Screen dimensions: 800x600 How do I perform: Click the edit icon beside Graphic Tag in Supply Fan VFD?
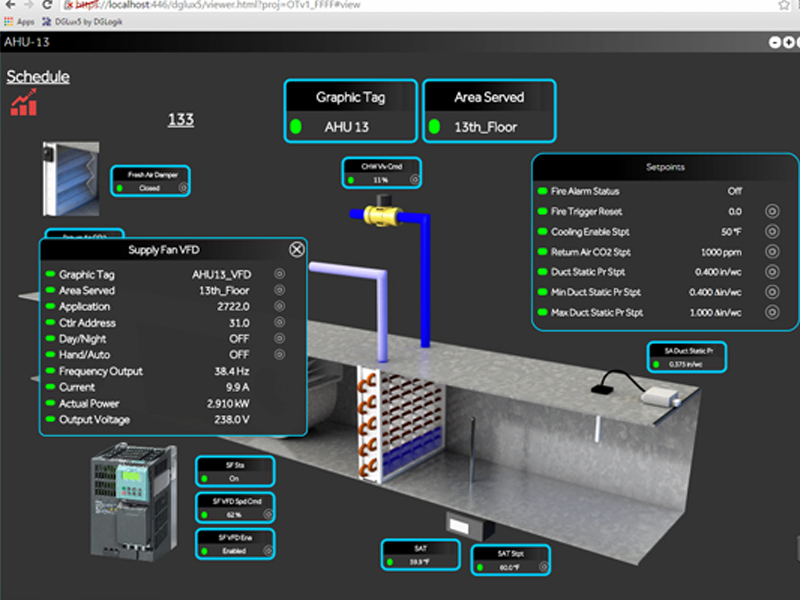[x=279, y=275]
